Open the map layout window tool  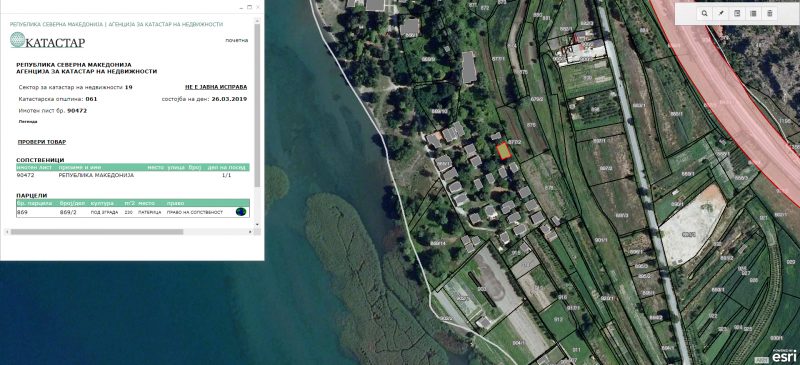tap(737, 14)
